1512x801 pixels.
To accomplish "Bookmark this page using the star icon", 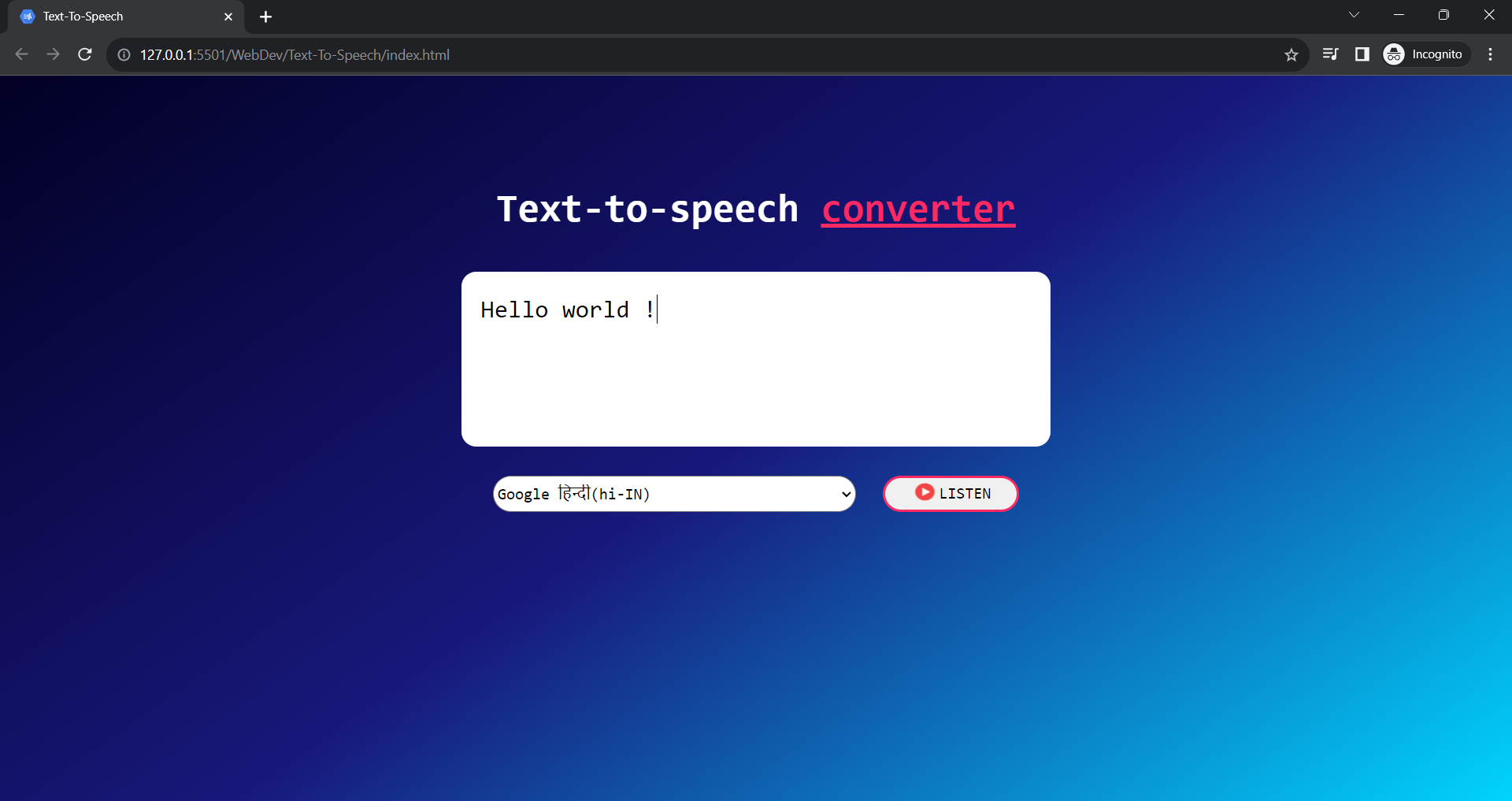I will tap(1291, 54).
